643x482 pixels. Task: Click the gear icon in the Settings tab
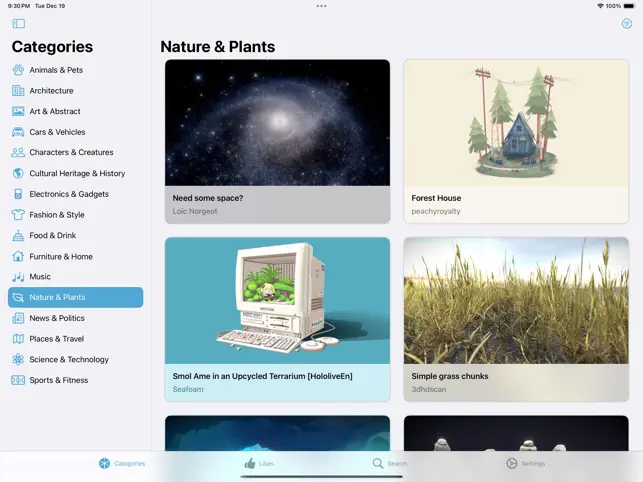pyautogui.click(x=512, y=464)
